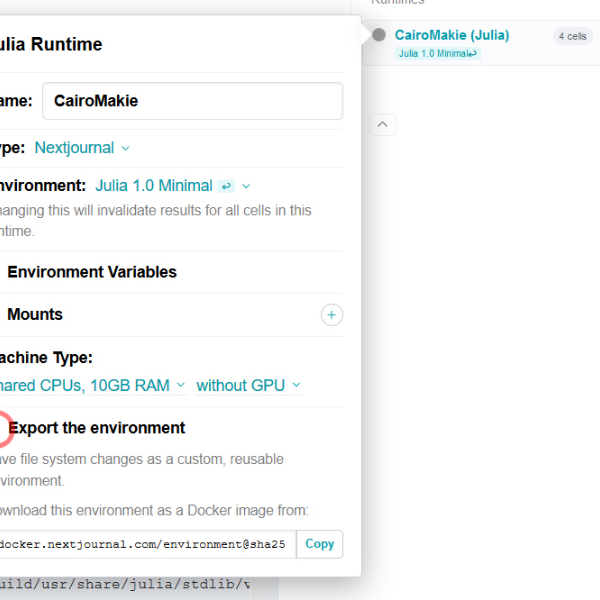Copy the Docker image URL
The width and height of the screenshot is (600, 600).
pos(320,544)
